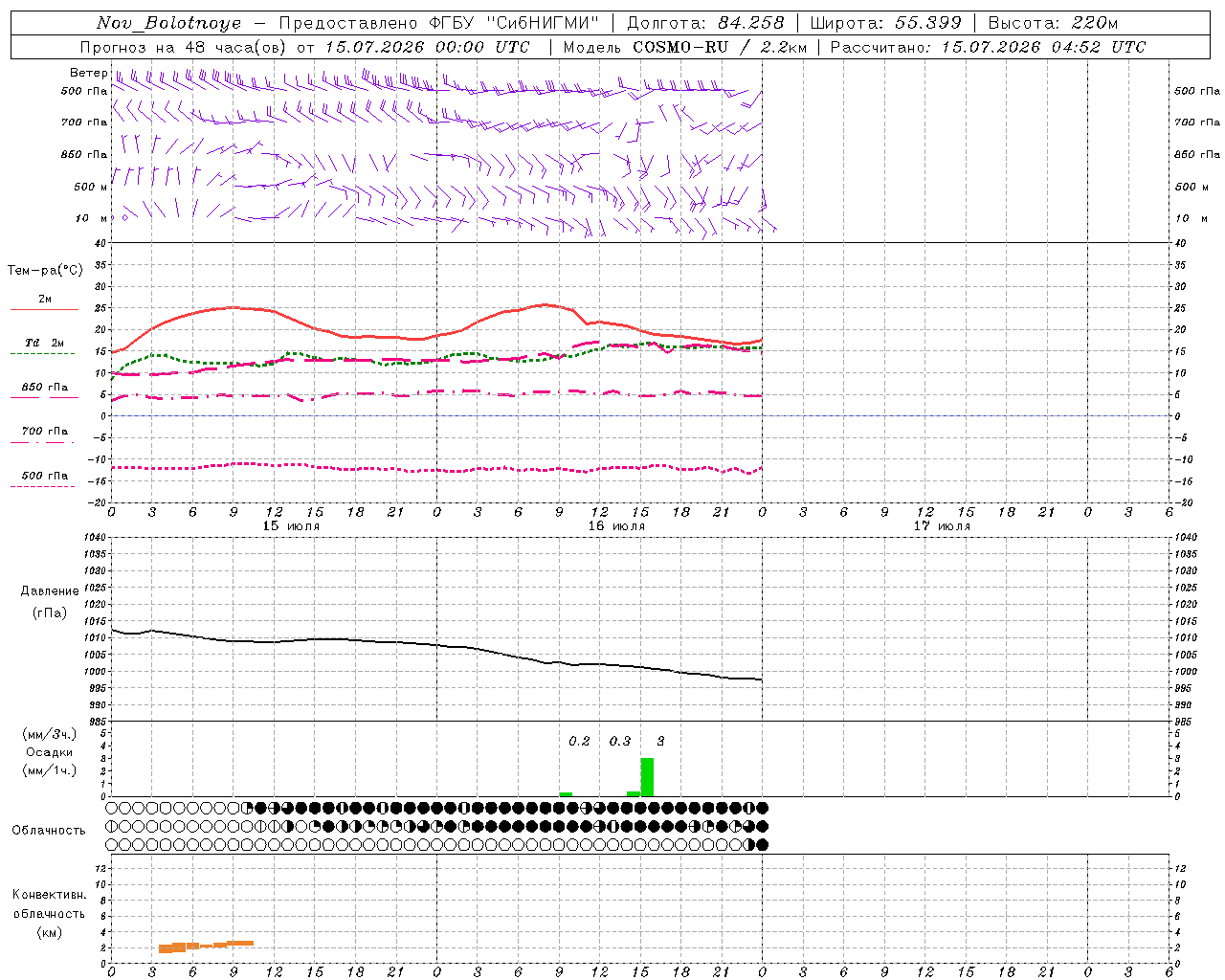
Task: Click the Давление (гПа) axis label
Action: pyautogui.click(x=50, y=602)
